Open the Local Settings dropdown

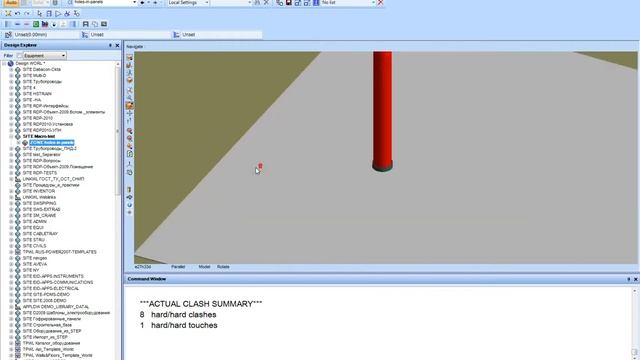coord(207,2)
